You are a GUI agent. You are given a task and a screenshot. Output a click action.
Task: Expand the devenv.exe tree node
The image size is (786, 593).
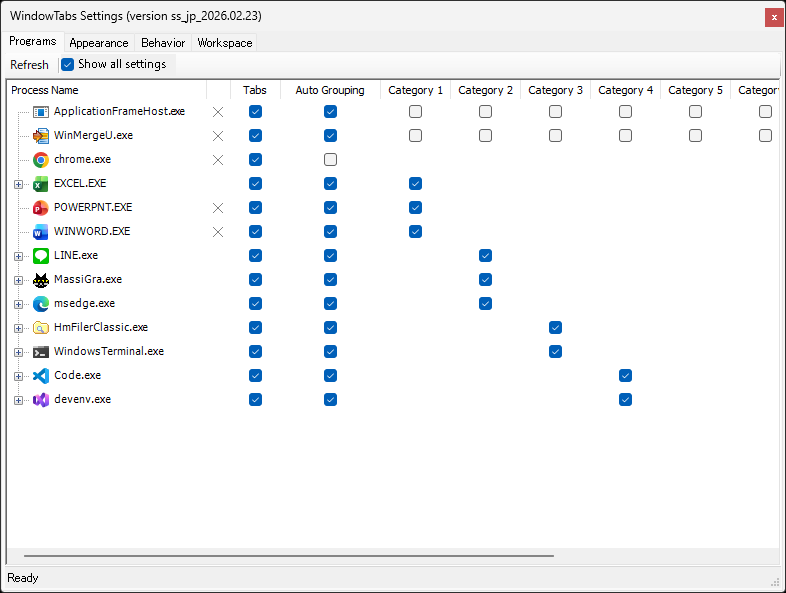pyautogui.click(x=19, y=401)
